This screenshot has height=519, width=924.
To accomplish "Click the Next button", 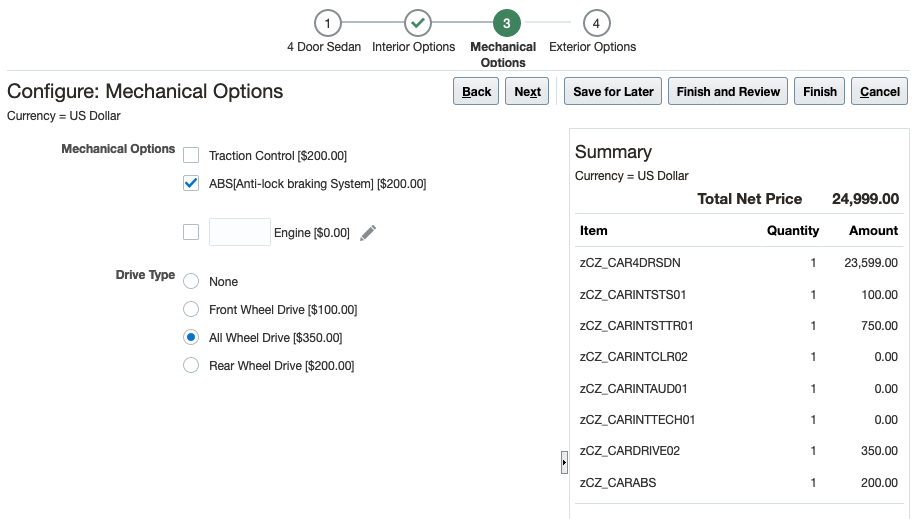I will (527, 92).
